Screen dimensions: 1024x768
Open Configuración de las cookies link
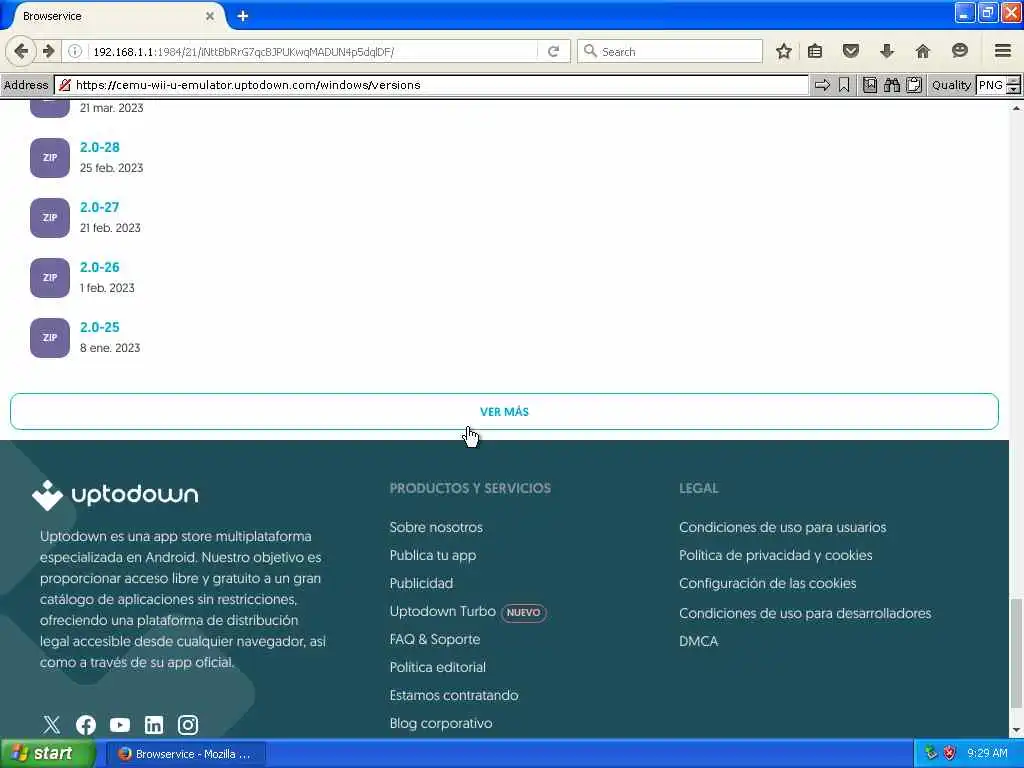(767, 583)
